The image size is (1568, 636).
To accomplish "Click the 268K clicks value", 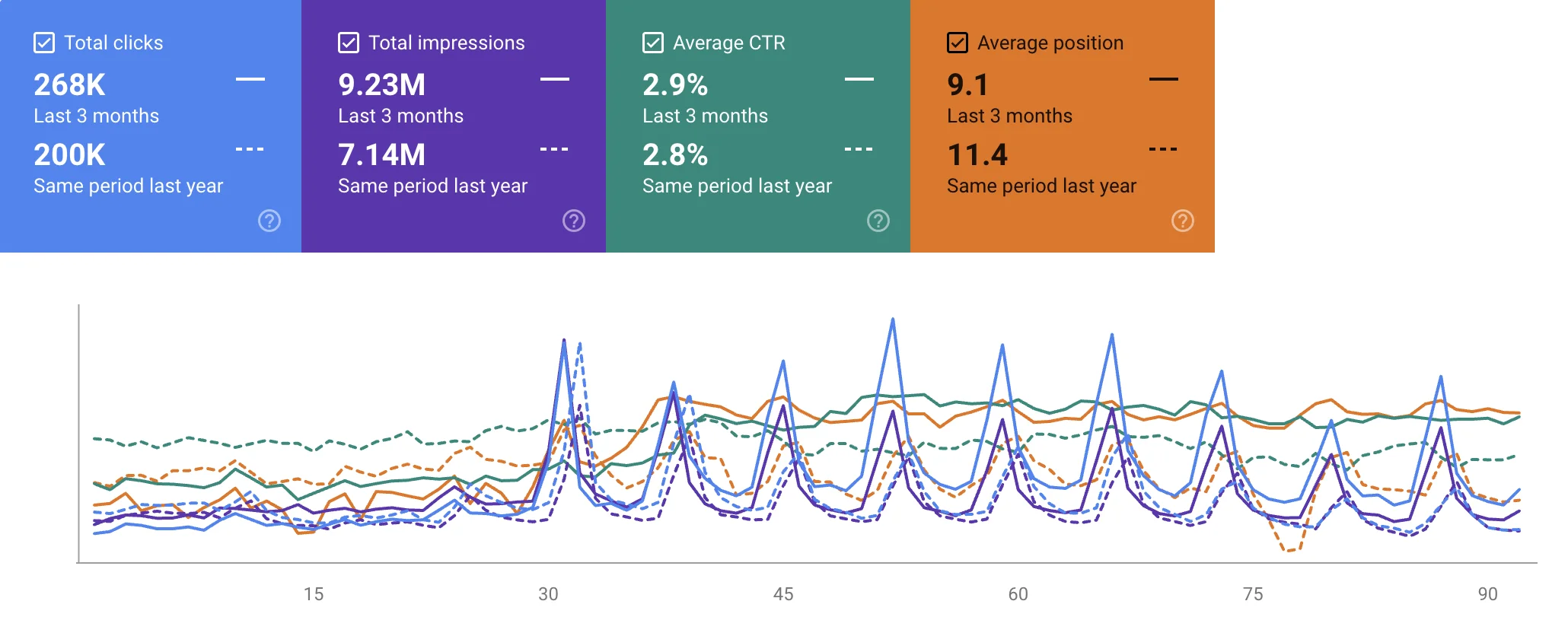I will 69,85.
